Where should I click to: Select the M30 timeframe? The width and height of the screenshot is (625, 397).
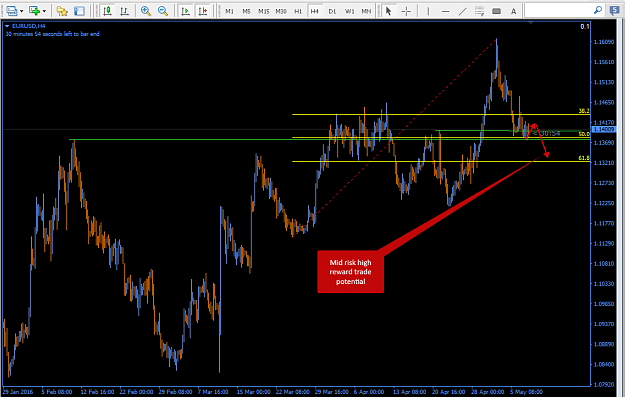(x=281, y=11)
